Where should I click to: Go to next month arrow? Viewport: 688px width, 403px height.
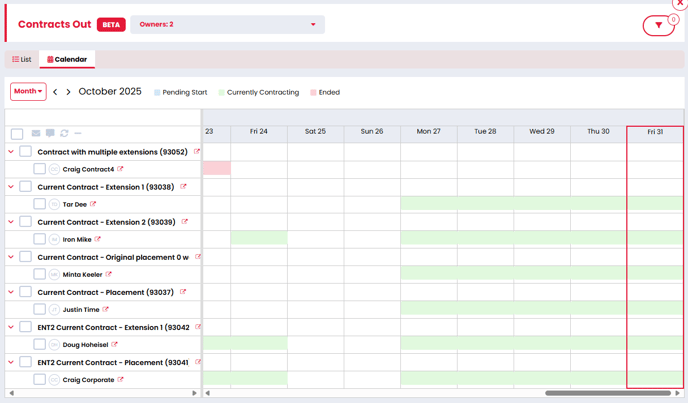68,92
